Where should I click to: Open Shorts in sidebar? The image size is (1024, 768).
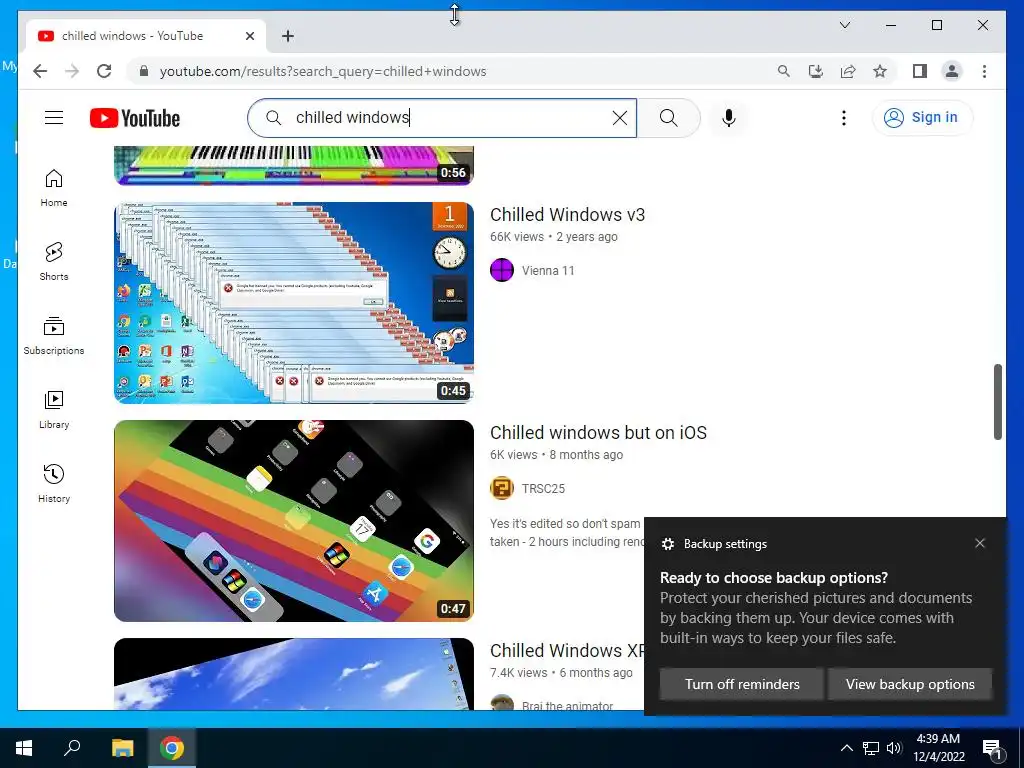tap(54, 262)
